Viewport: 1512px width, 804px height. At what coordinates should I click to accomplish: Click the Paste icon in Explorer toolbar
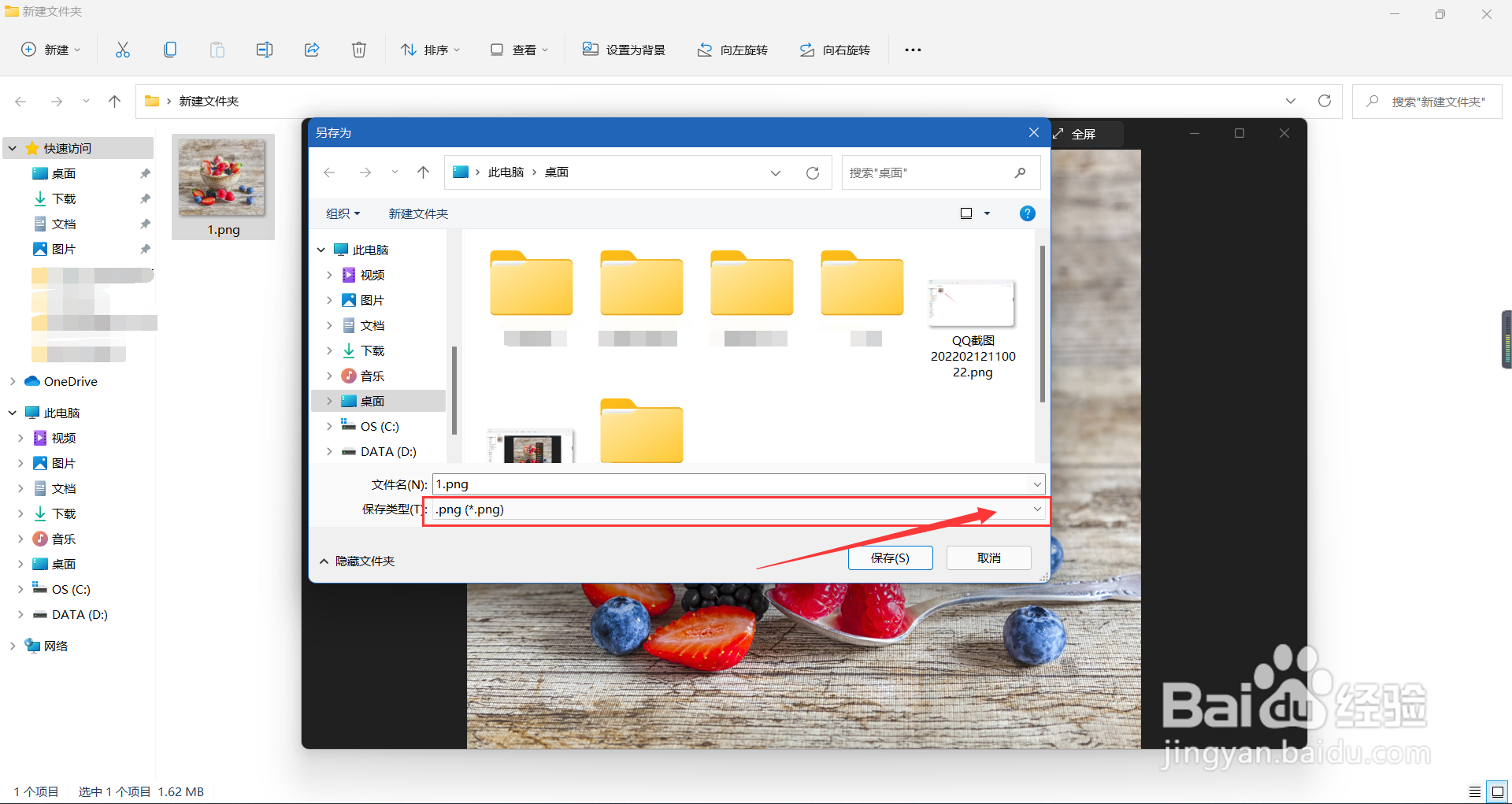click(217, 50)
